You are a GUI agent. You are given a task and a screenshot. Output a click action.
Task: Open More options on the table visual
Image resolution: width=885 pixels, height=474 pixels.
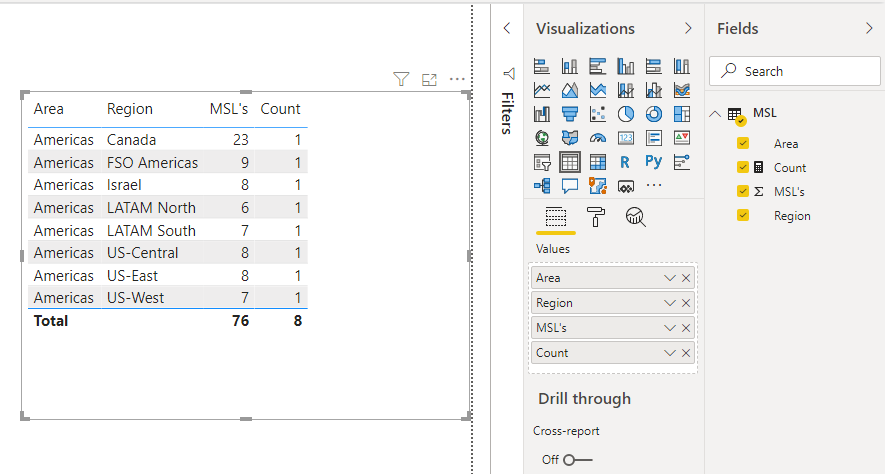tap(457, 79)
